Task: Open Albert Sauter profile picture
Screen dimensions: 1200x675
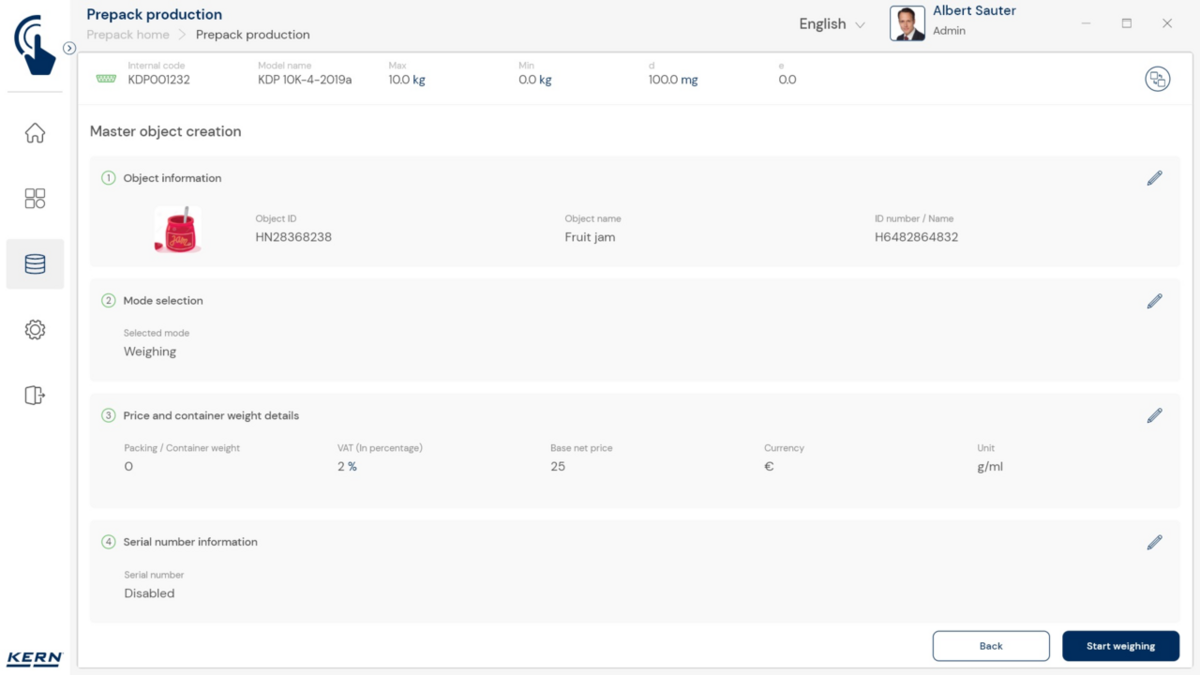Action: 907,24
